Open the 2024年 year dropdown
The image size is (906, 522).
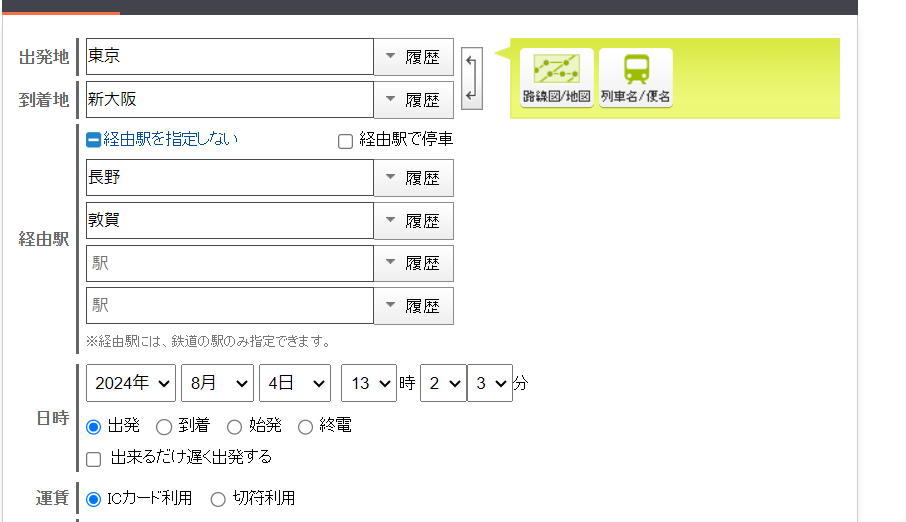tap(131, 383)
